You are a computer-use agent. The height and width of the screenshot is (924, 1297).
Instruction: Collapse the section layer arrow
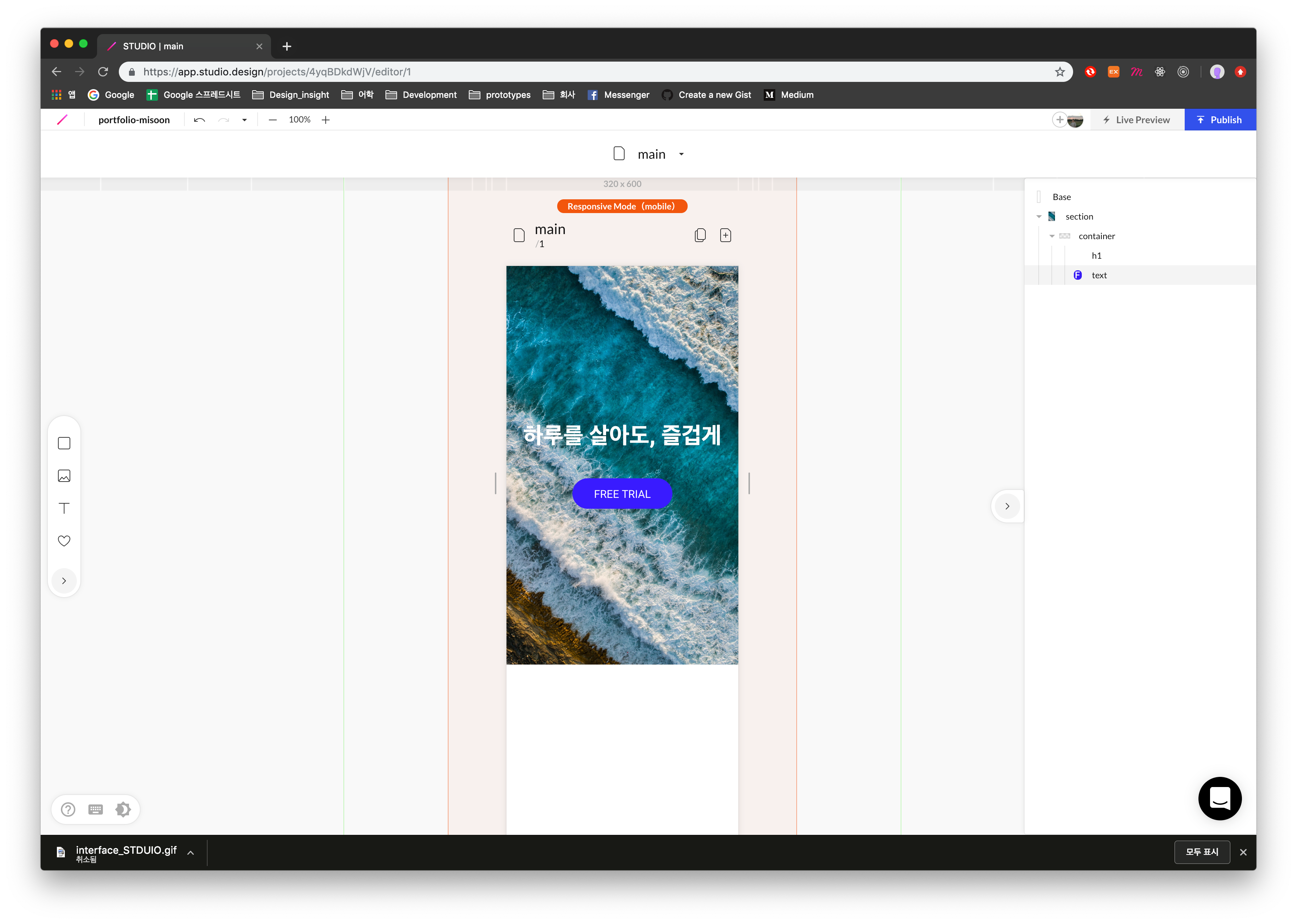(1039, 217)
